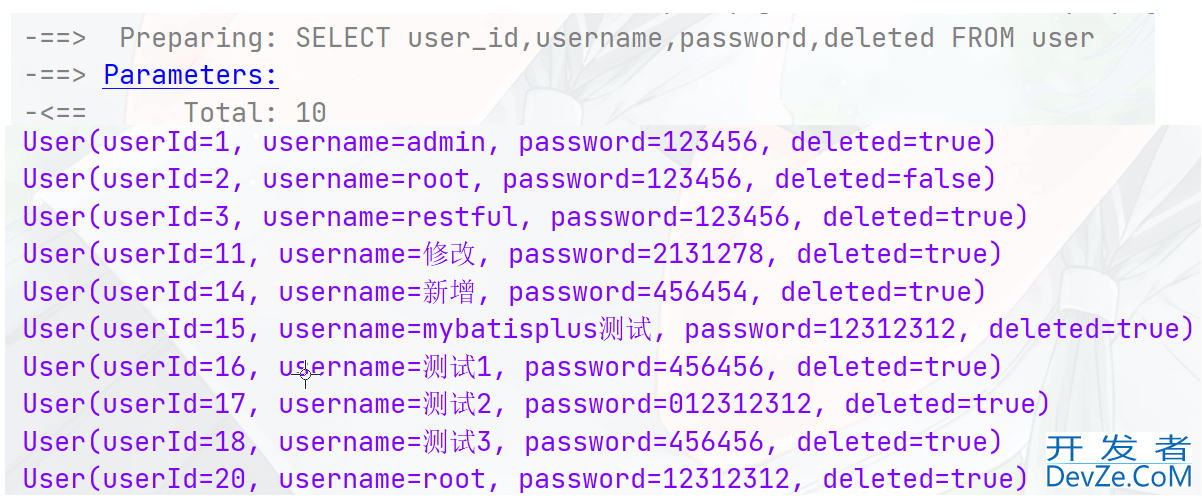Viewport: 1202px width, 498px height.
Task: Select the userId=17 row with 测试2
Action: pyautogui.click(x=536, y=404)
